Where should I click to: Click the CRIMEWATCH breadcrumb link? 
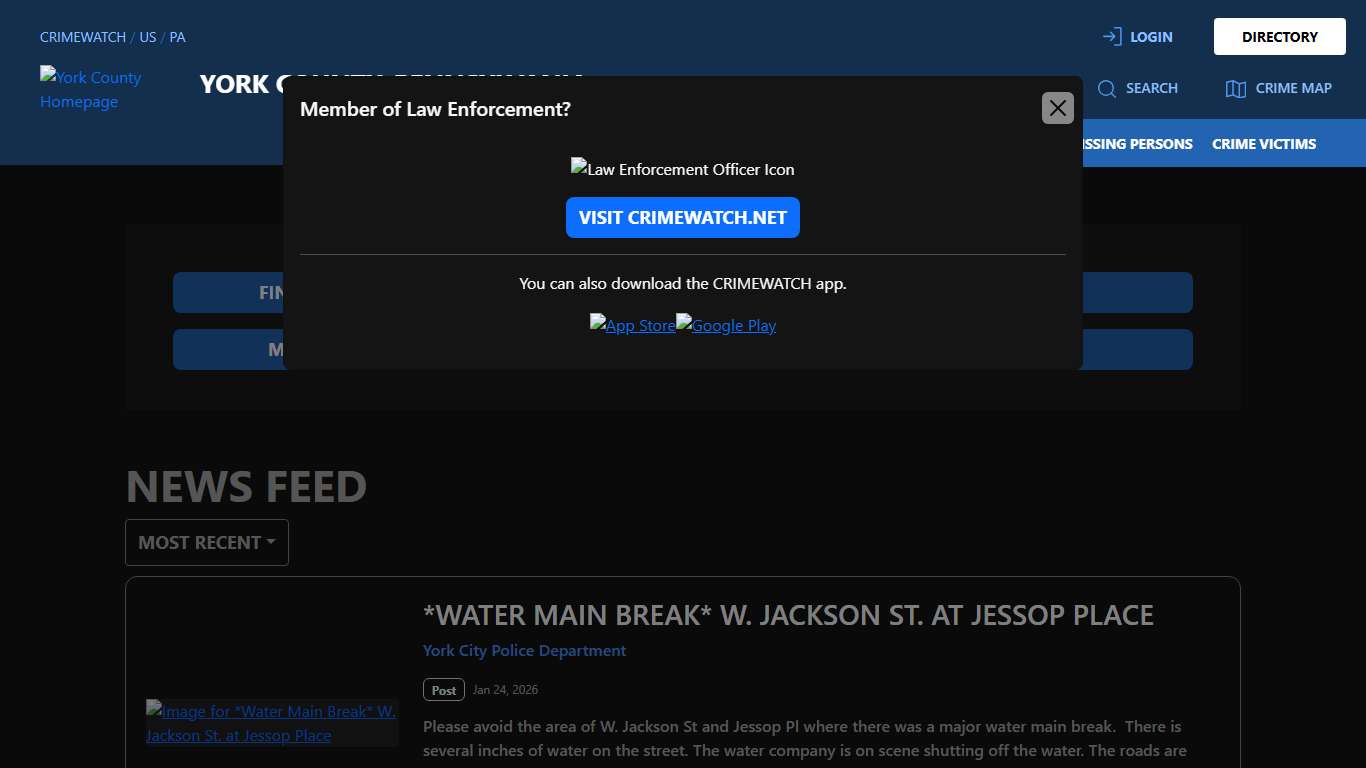83,37
